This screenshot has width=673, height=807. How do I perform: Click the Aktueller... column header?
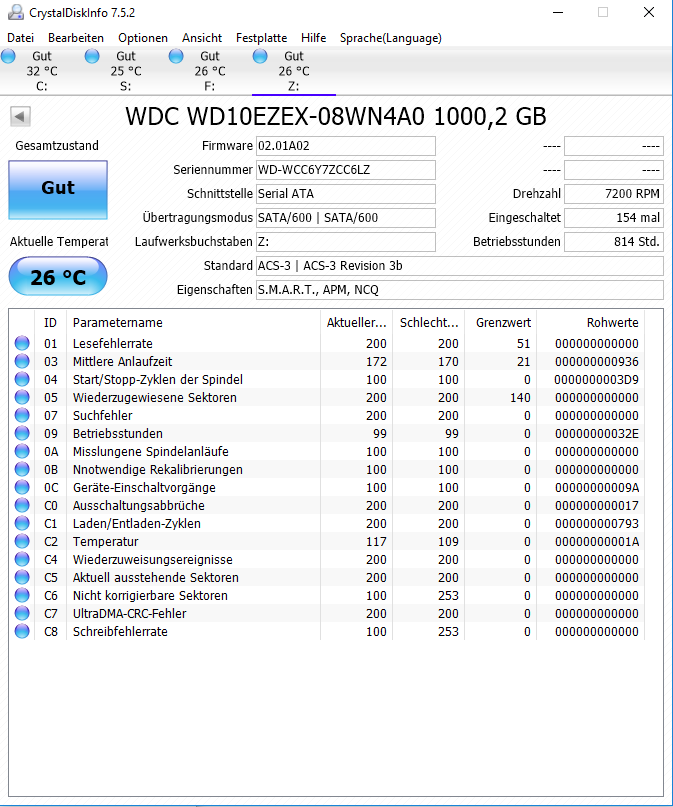click(x=356, y=323)
